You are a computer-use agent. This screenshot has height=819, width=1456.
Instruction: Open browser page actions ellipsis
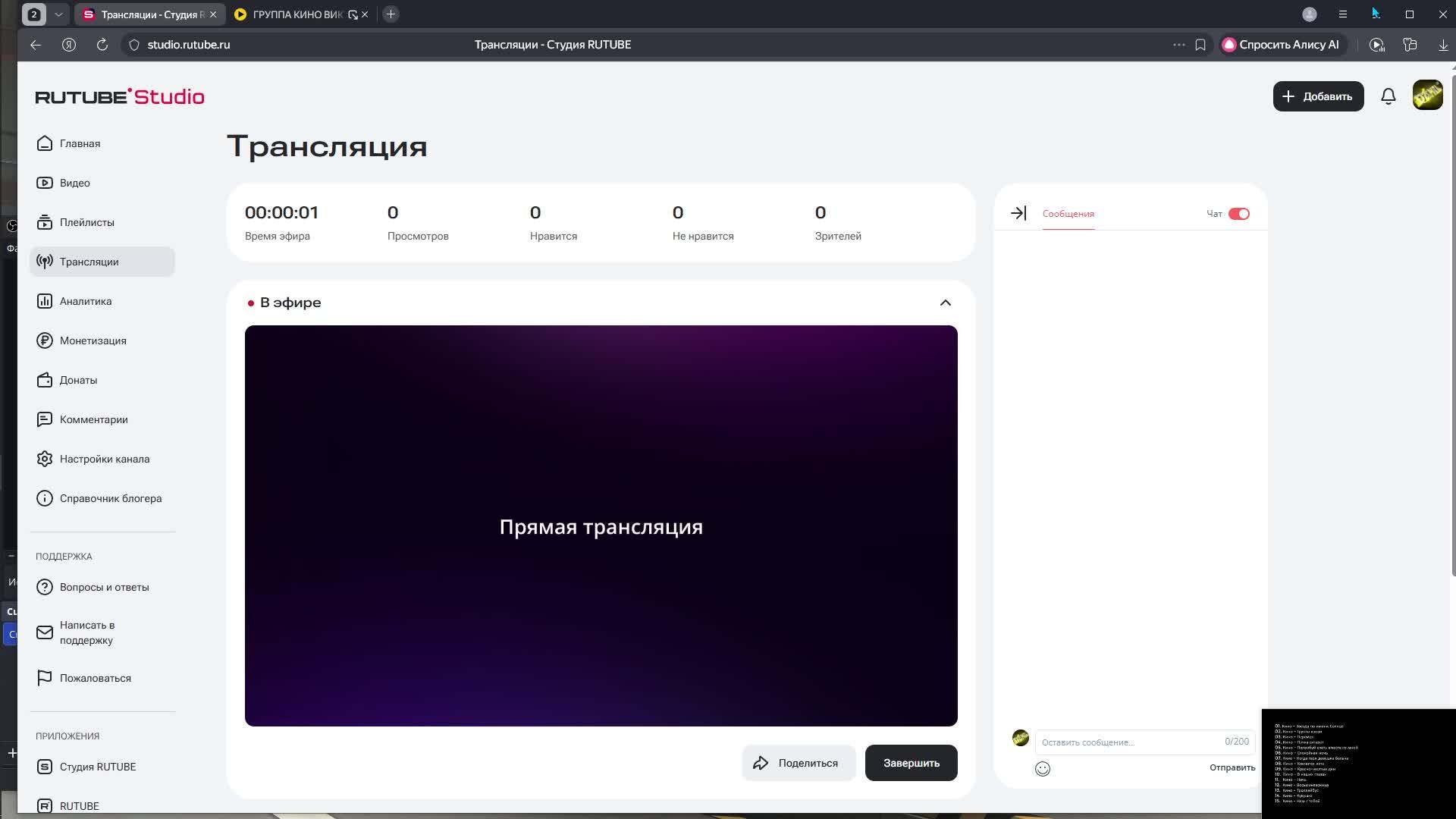[1179, 45]
